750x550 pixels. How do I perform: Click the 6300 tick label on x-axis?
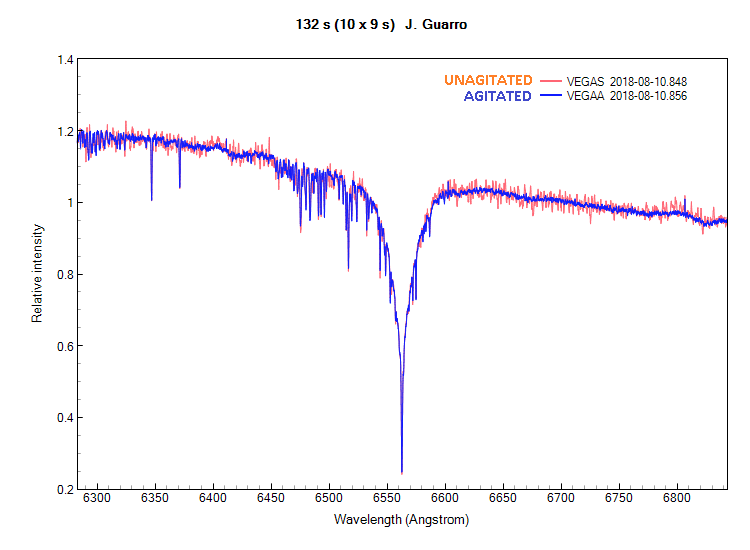coord(97,499)
